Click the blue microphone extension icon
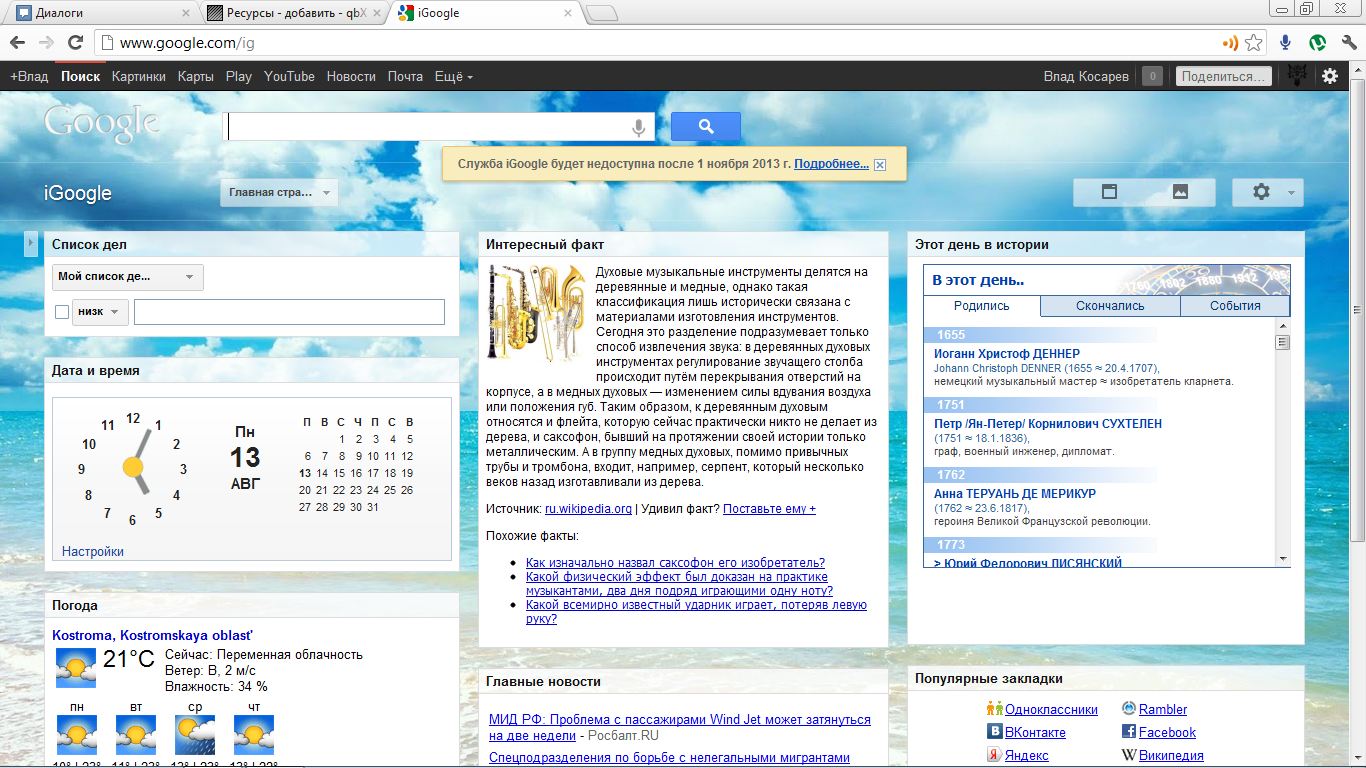This screenshot has height=768, width=1366. pos(1286,43)
